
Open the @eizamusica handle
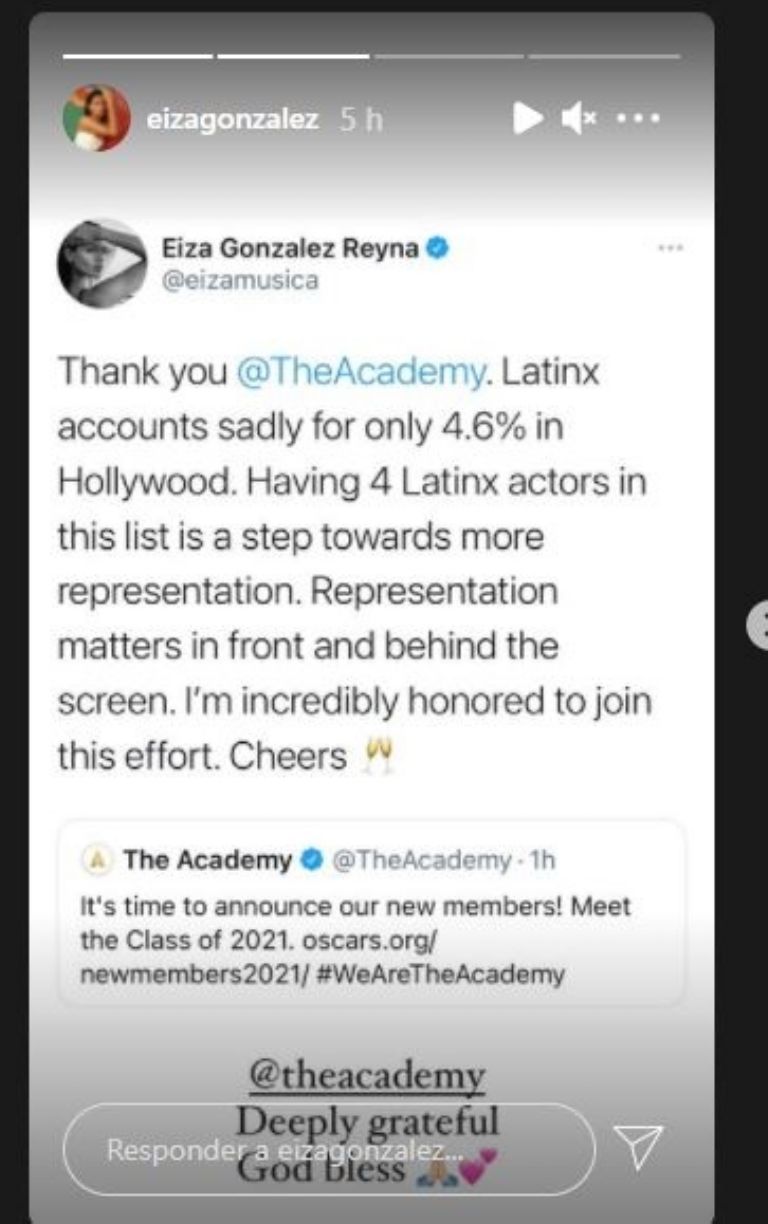pyautogui.click(x=239, y=281)
